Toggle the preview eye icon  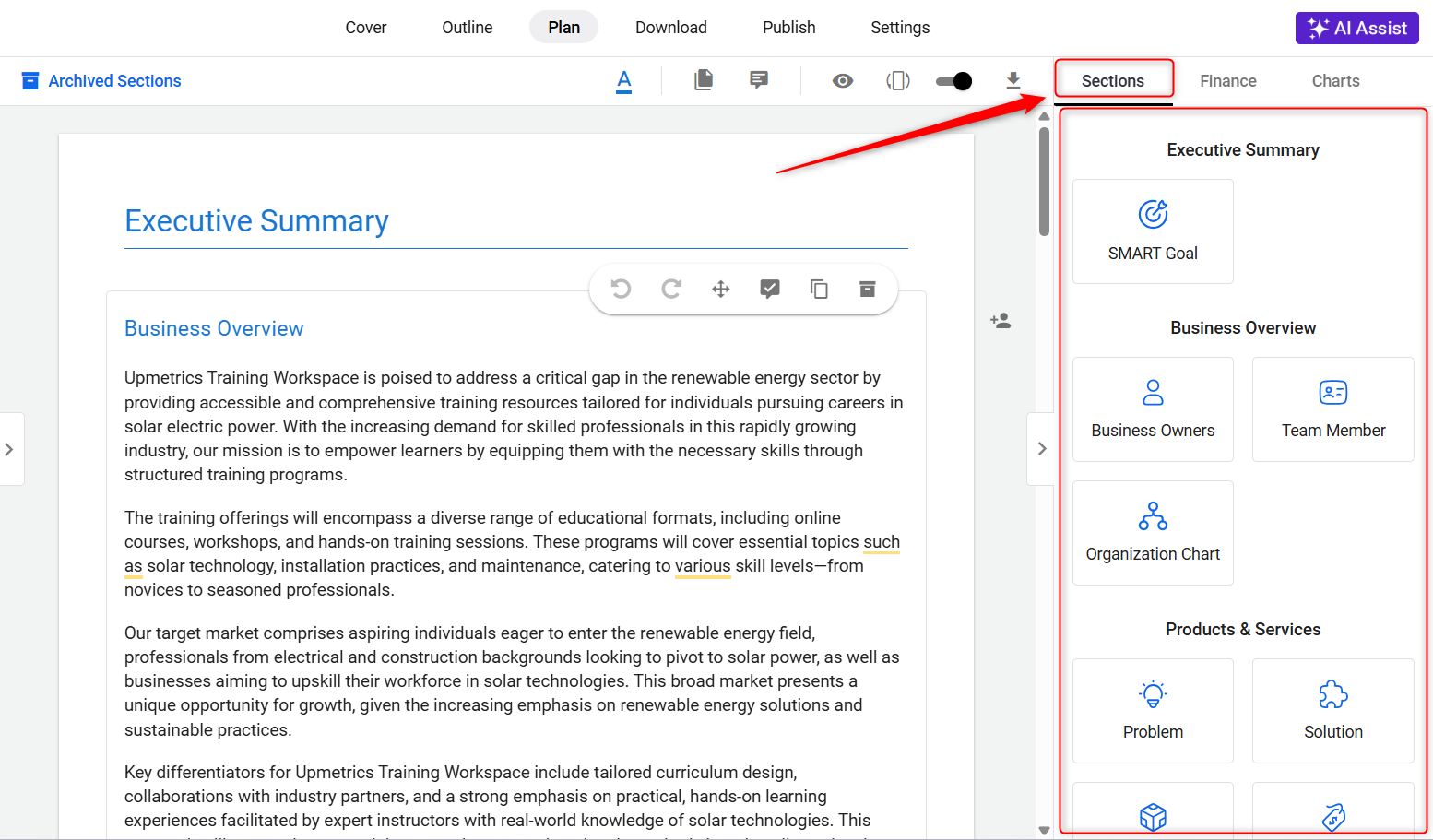[842, 81]
